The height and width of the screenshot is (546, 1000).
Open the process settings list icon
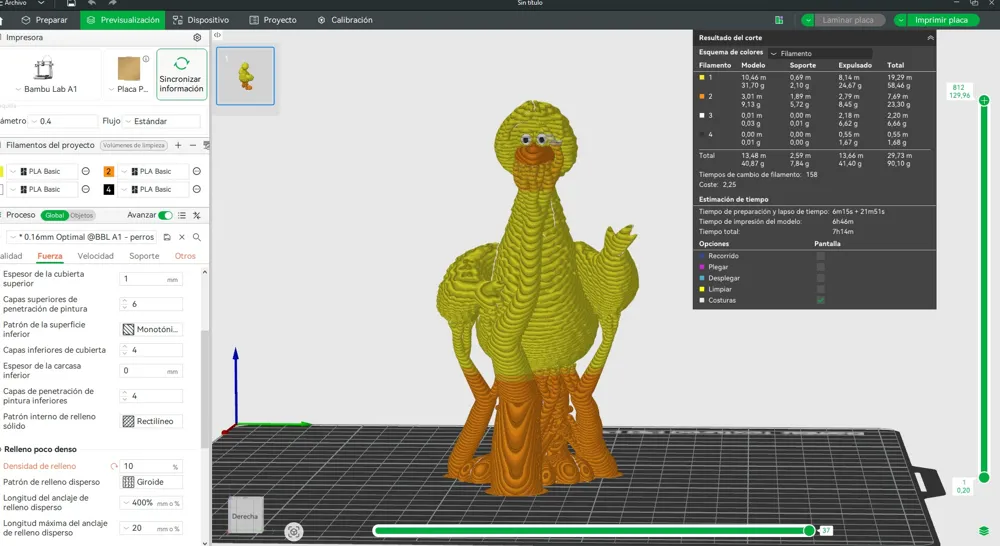pos(182,216)
